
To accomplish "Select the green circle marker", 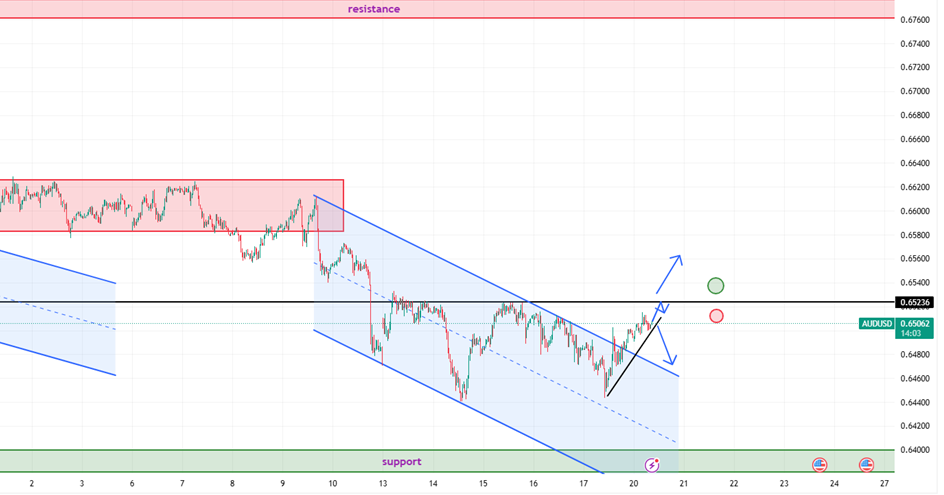I will 716,286.
